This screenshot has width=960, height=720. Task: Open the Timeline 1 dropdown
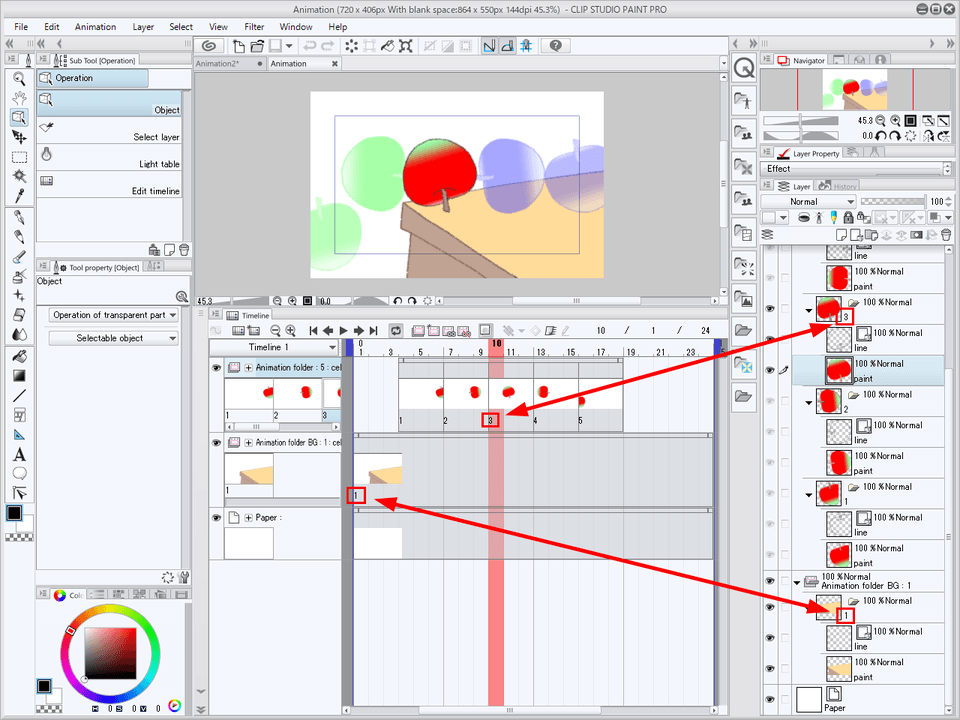(x=274, y=347)
